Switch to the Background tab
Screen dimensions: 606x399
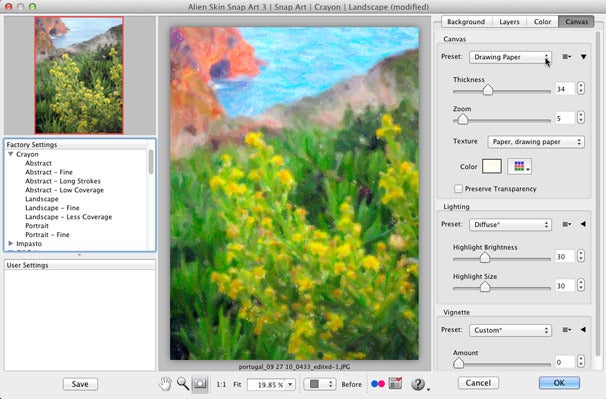coord(466,22)
